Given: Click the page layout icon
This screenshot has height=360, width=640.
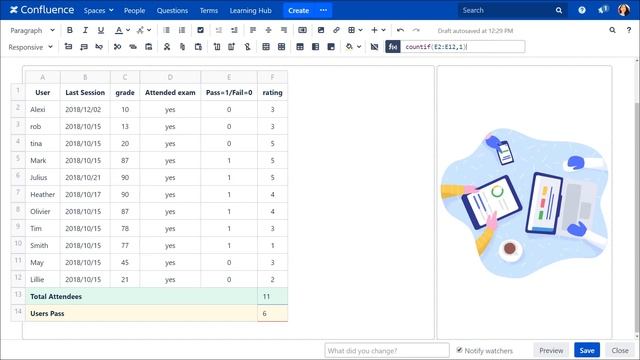Looking at the screenshot, I should 302,30.
